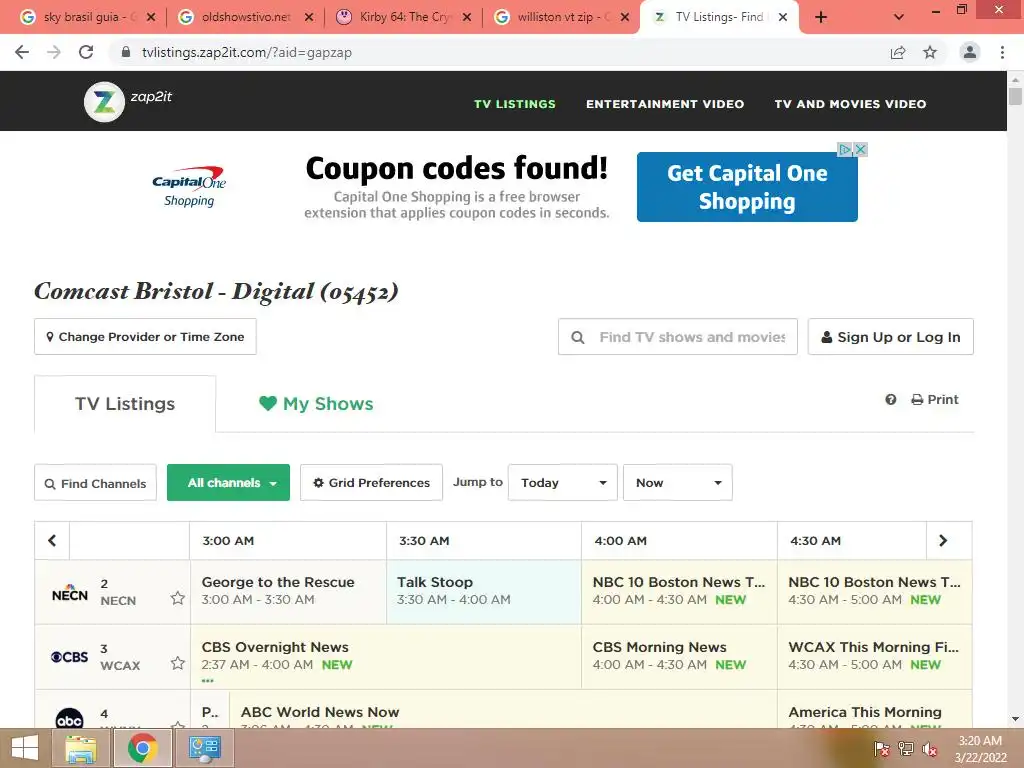1024x768 pixels.
Task: Click the volume muted tray icon
Action: point(930,749)
